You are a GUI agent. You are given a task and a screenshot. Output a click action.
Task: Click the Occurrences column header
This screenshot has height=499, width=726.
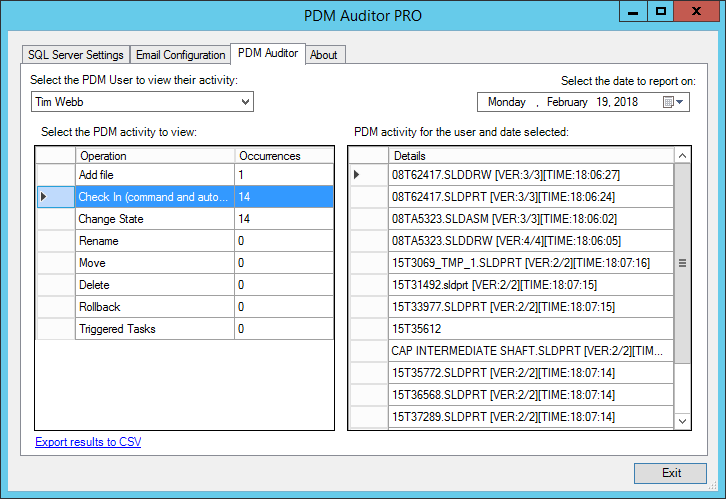(284, 156)
